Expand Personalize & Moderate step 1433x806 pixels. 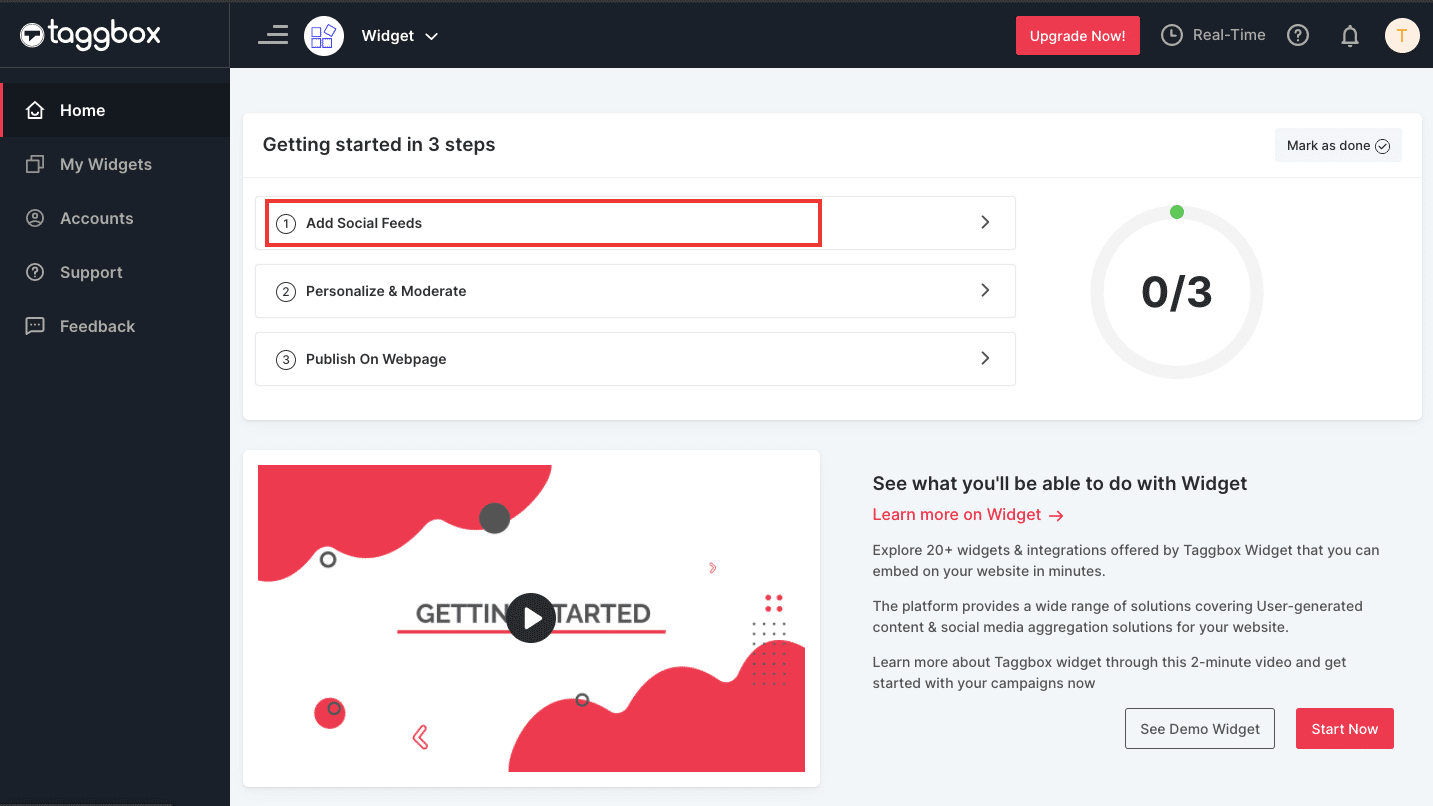[635, 291]
